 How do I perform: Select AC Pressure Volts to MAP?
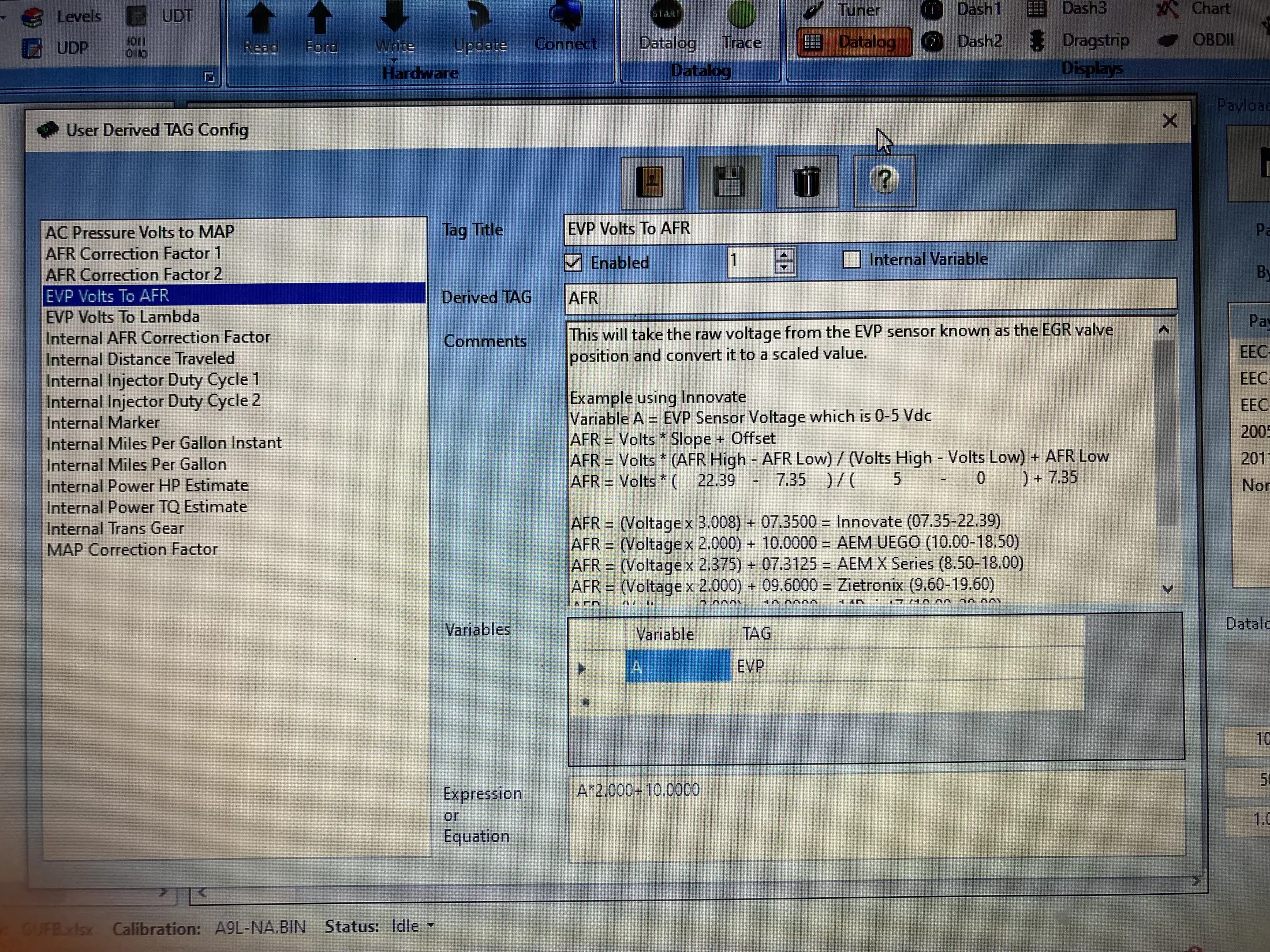pyautogui.click(x=140, y=232)
